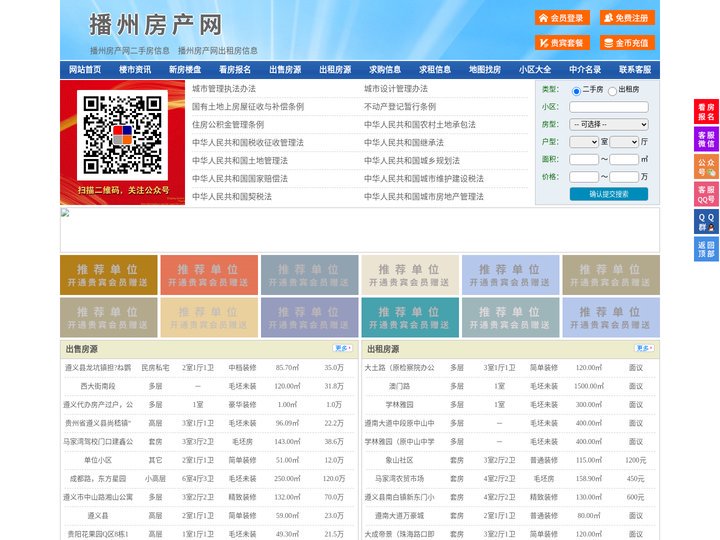The width and height of the screenshot is (720, 540).
Task: Click the maximum 面积 input field
Action: [x=624, y=159]
